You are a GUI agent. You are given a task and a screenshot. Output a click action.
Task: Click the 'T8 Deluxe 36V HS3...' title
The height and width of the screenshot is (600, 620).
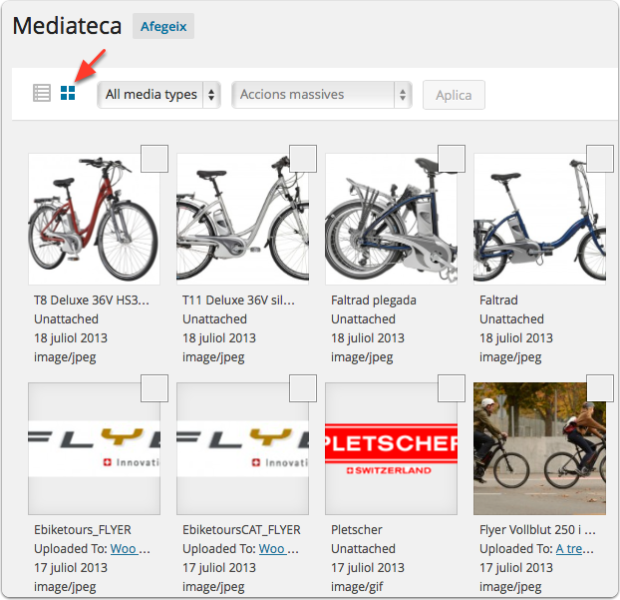coord(92,300)
